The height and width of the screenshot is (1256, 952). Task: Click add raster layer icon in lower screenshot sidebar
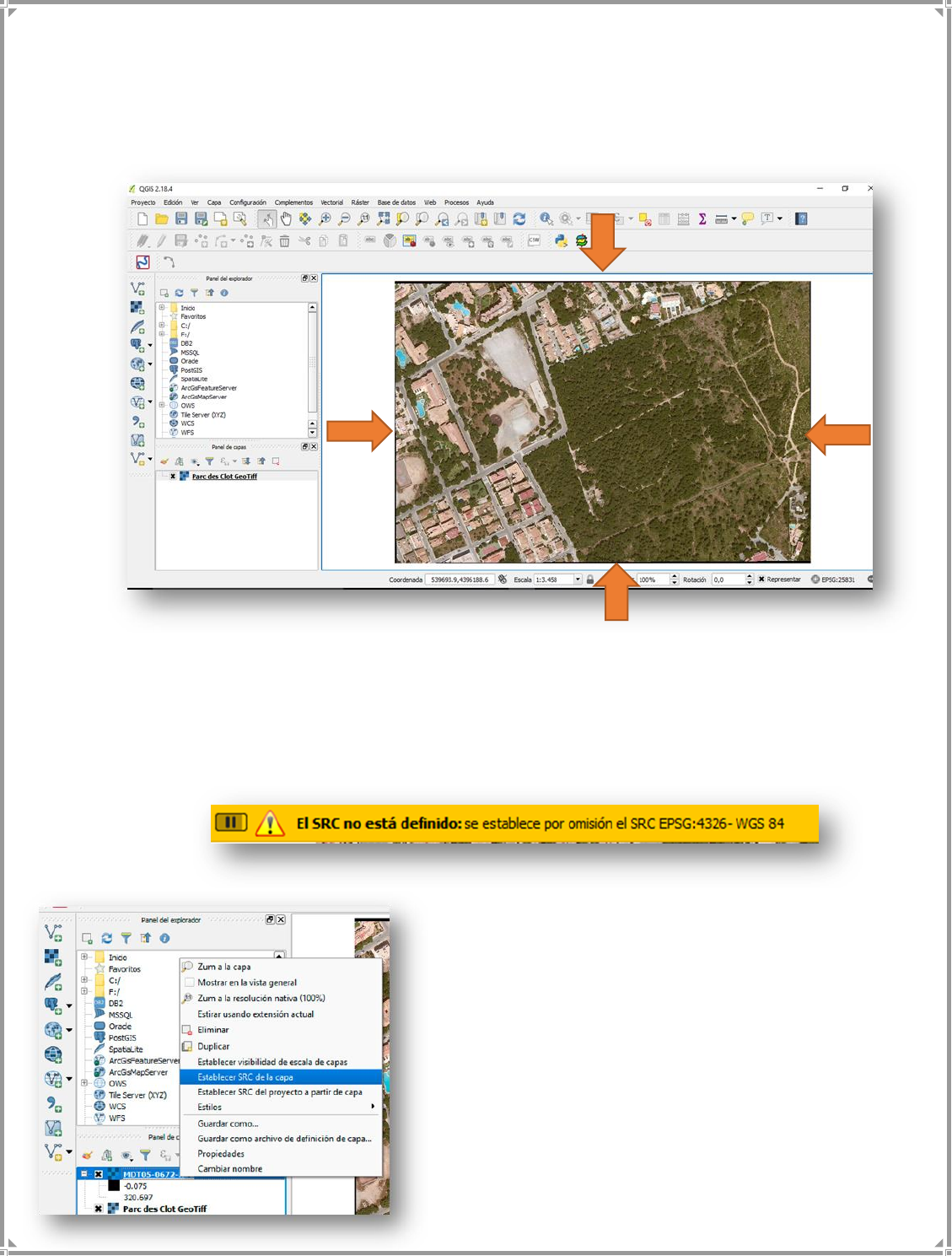click(x=53, y=957)
